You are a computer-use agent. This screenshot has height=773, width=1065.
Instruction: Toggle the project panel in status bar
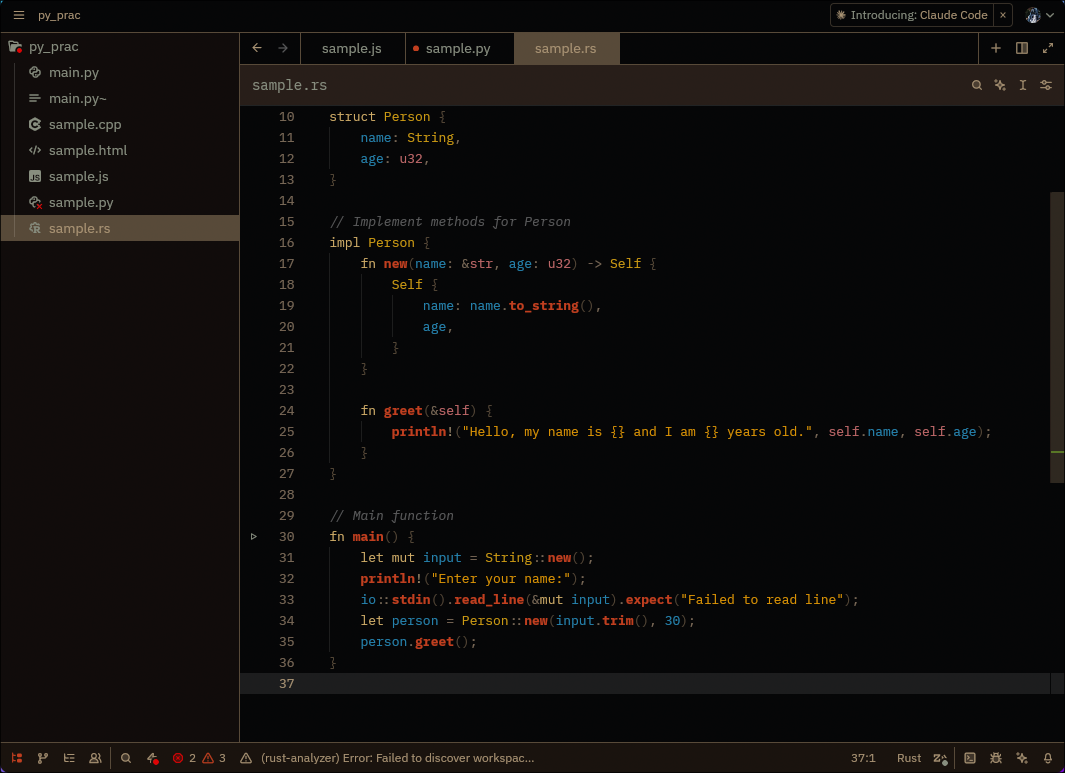tap(17, 758)
